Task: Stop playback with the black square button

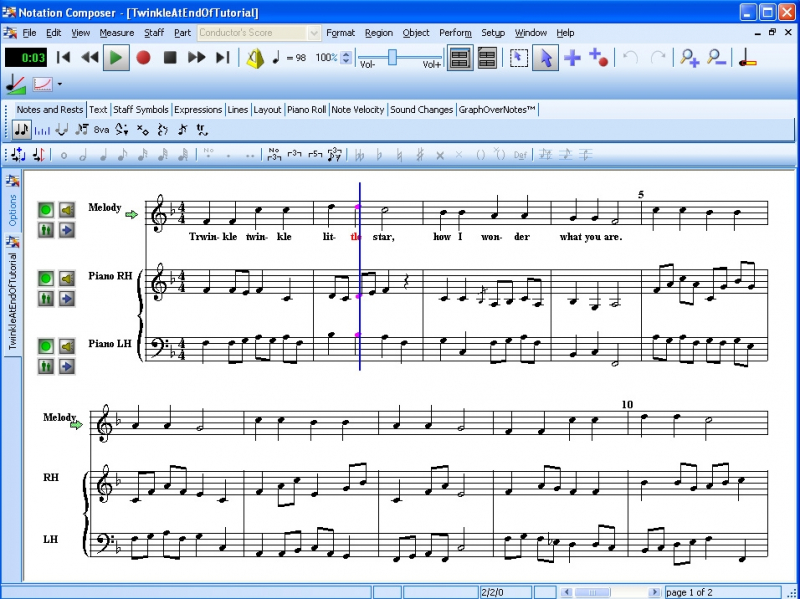Action: [x=170, y=58]
